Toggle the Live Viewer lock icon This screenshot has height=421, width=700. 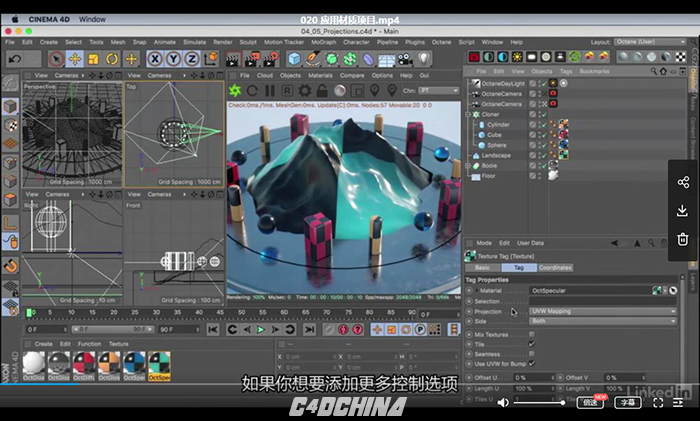click(x=322, y=91)
